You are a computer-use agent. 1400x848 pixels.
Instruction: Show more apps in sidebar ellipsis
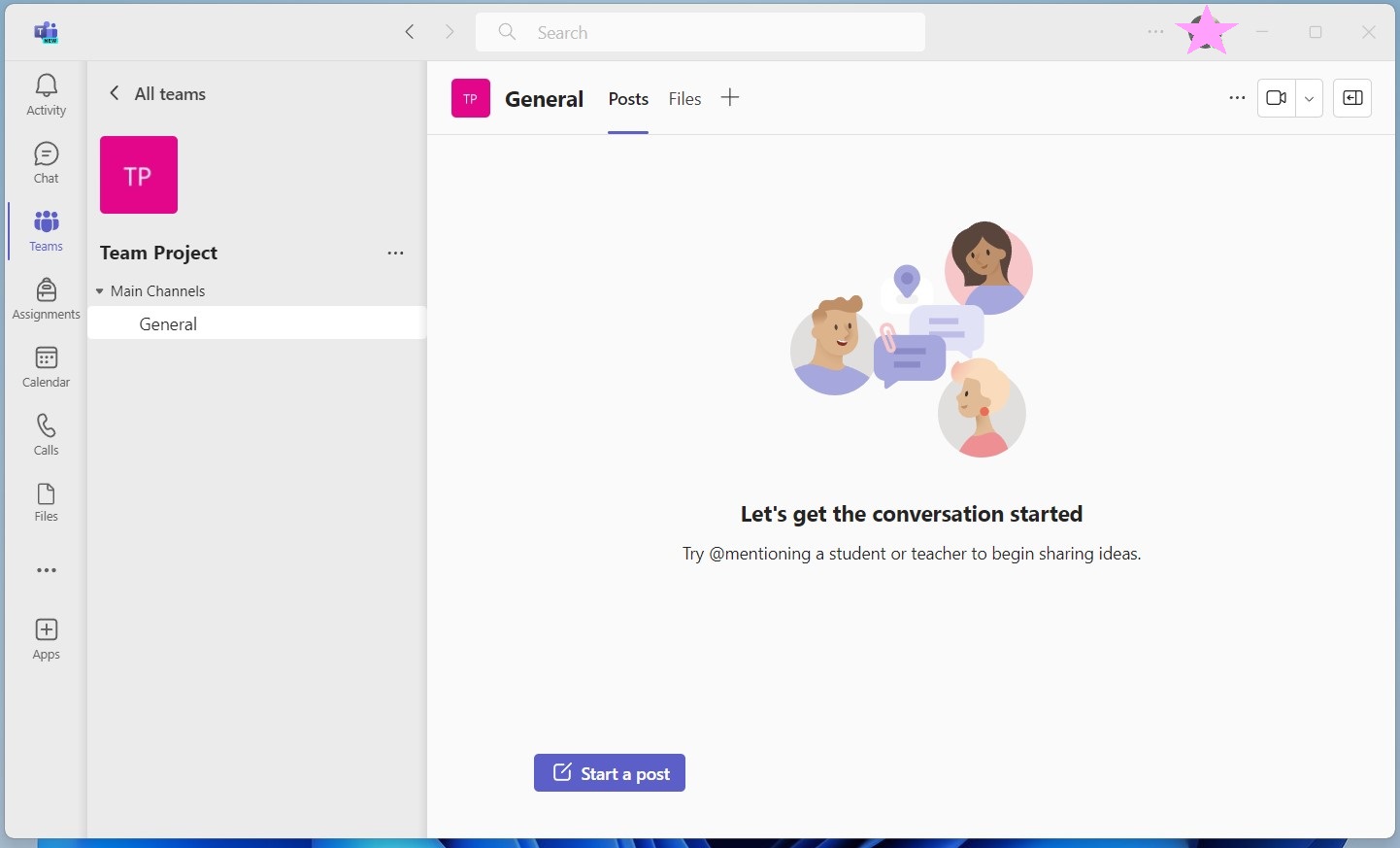pos(46,570)
